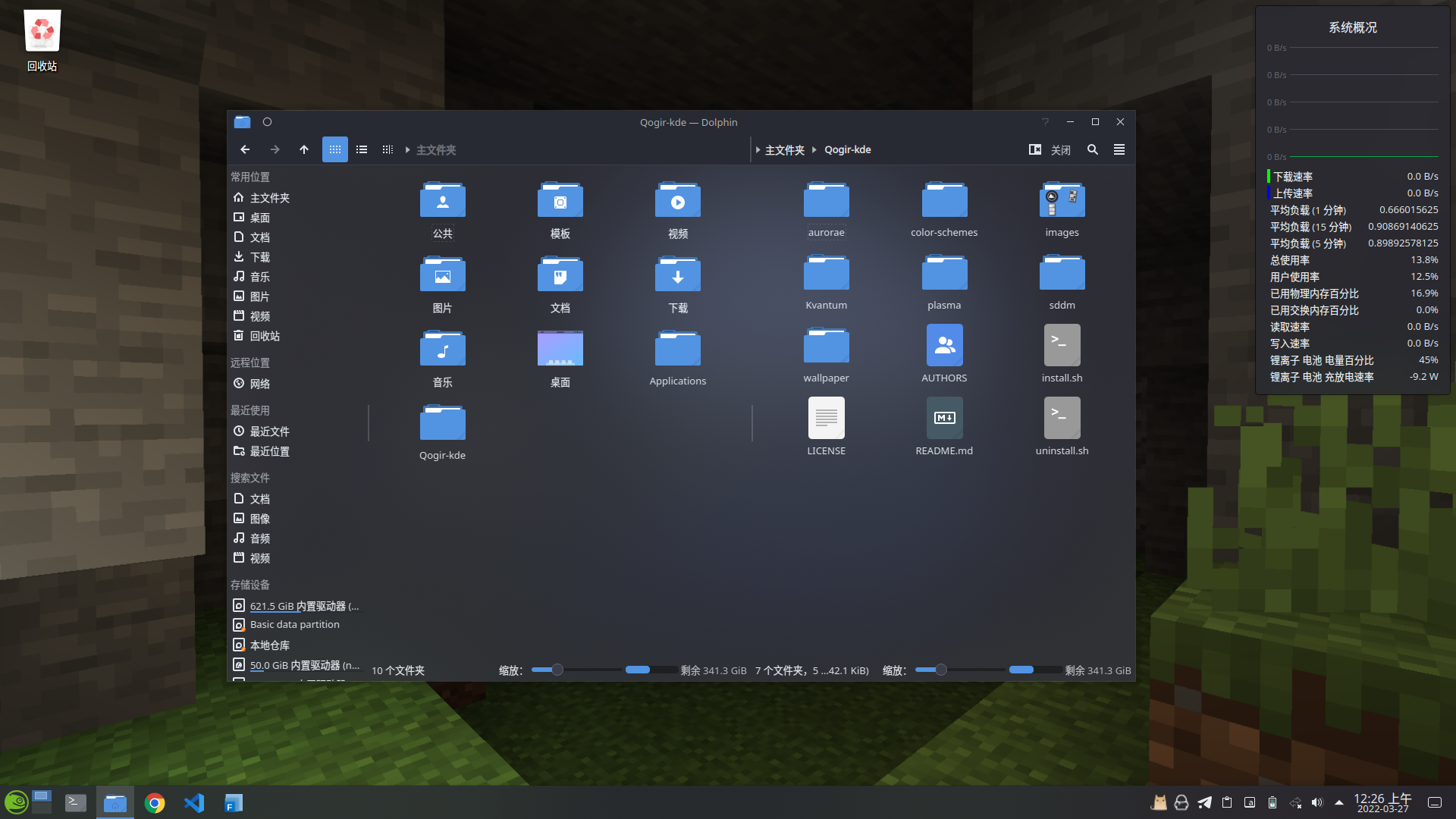The width and height of the screenshot is (1456, 819).
Task: Select the 模板 folder icon
Action: (560, 201)
